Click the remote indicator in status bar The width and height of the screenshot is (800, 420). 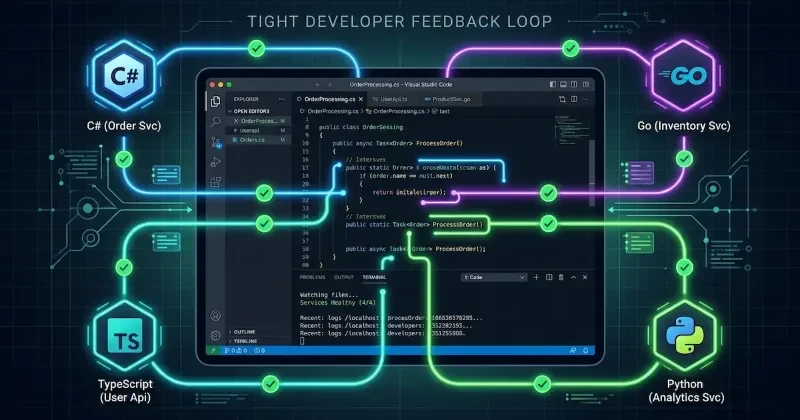point(213,351)
